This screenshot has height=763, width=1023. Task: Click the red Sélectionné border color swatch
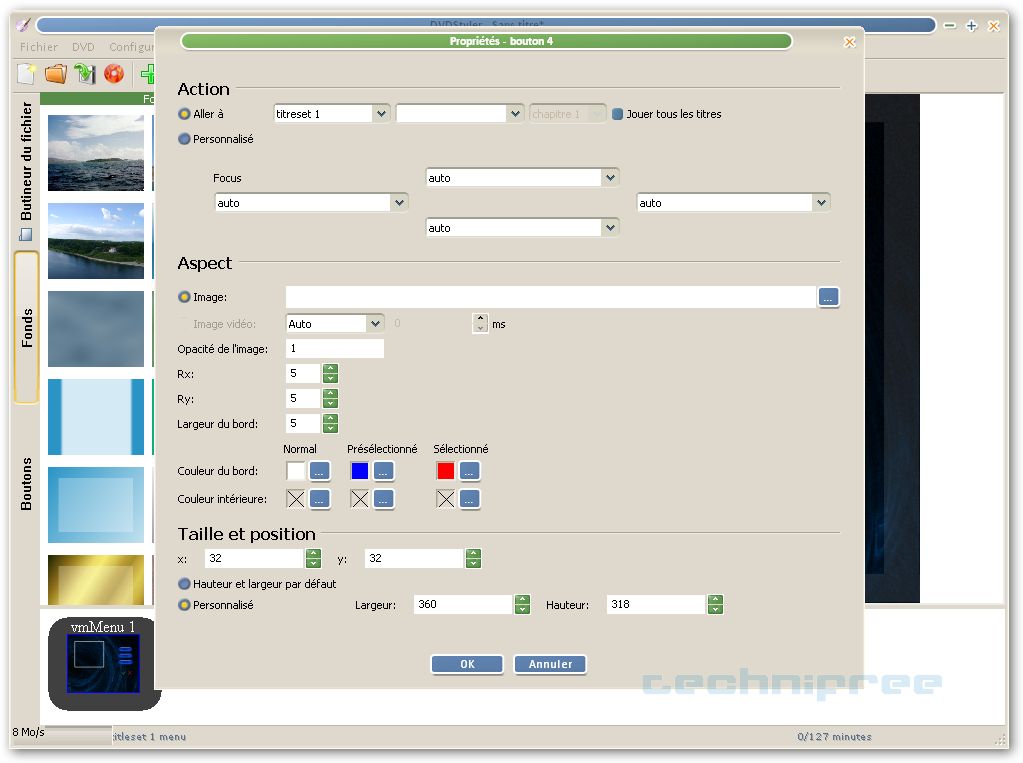(446, 471)
